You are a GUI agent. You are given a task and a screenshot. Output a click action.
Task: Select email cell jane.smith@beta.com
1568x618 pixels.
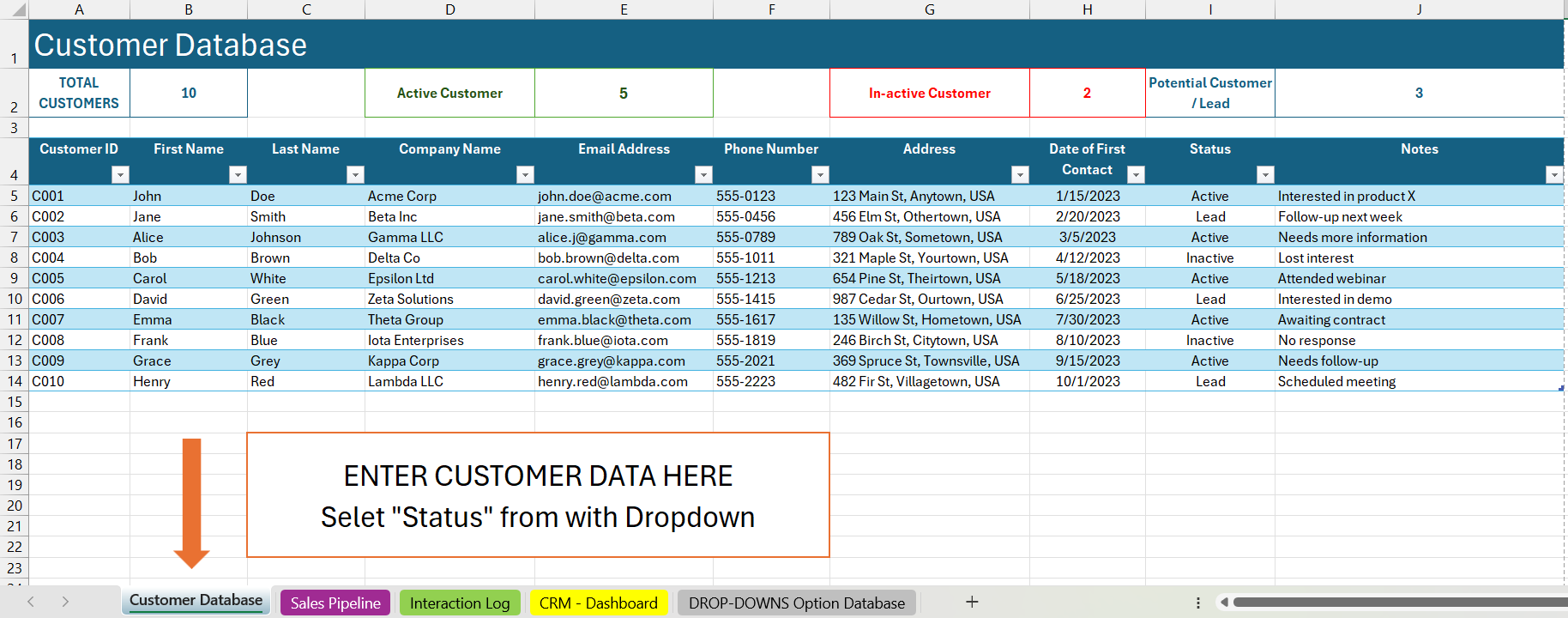[x=624, y=216]
